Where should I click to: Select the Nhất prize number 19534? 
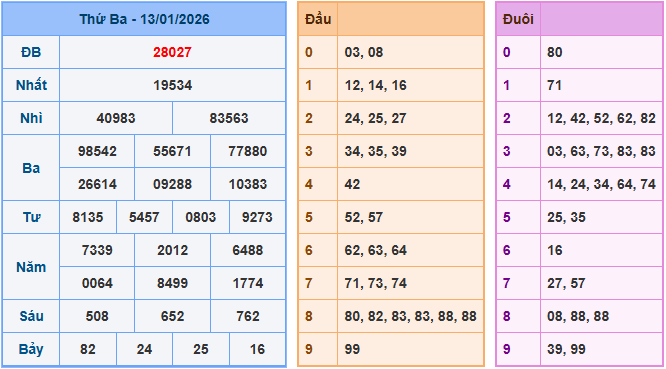pos(172,85)
